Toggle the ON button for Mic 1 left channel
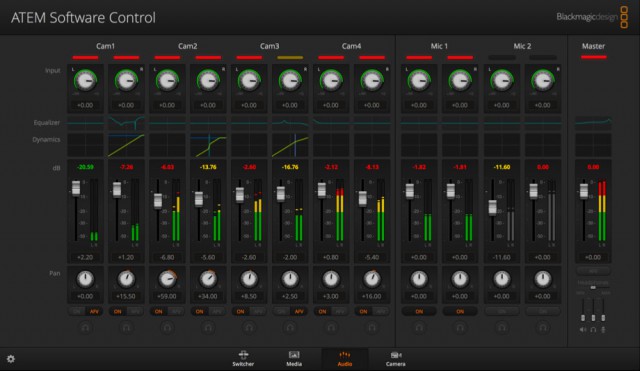 [x=419, y=311]
